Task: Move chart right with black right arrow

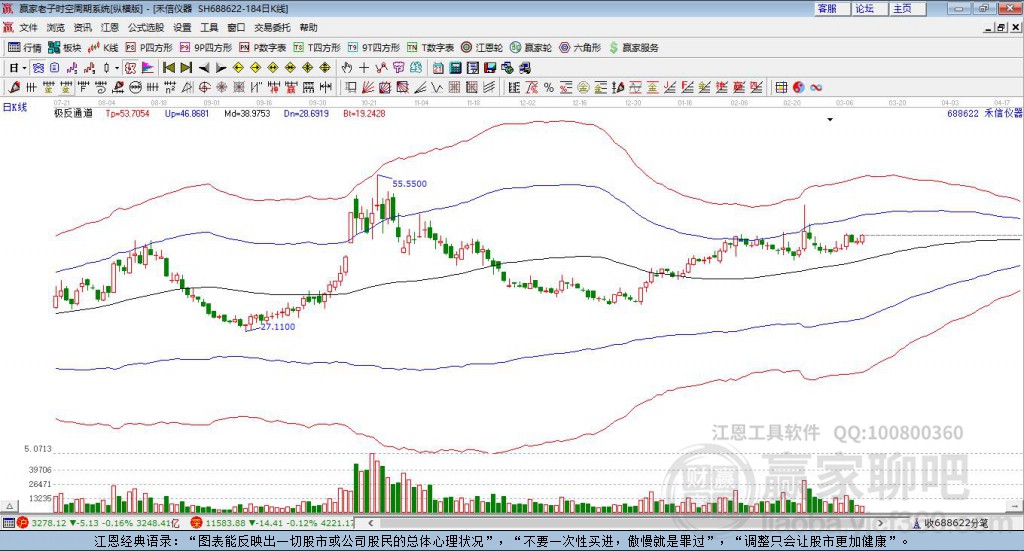Action: [221, 68]
